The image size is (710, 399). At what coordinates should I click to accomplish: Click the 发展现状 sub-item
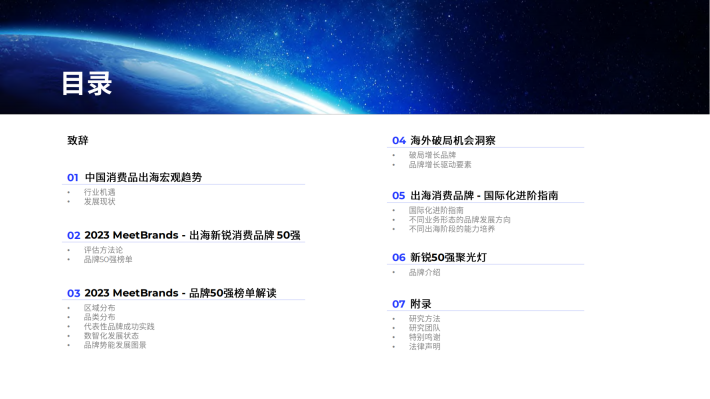pos(100,202)
